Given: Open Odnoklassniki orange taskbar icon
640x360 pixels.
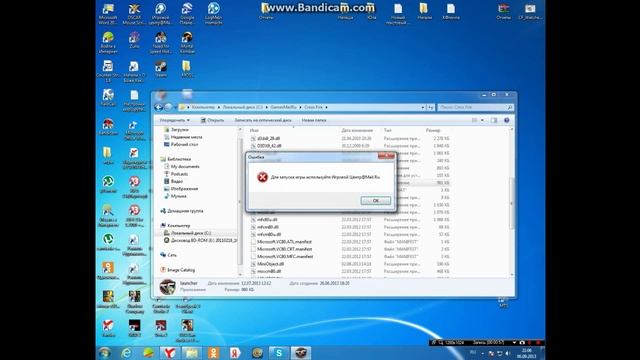Looking at the screenshot, I should (213, 353).
